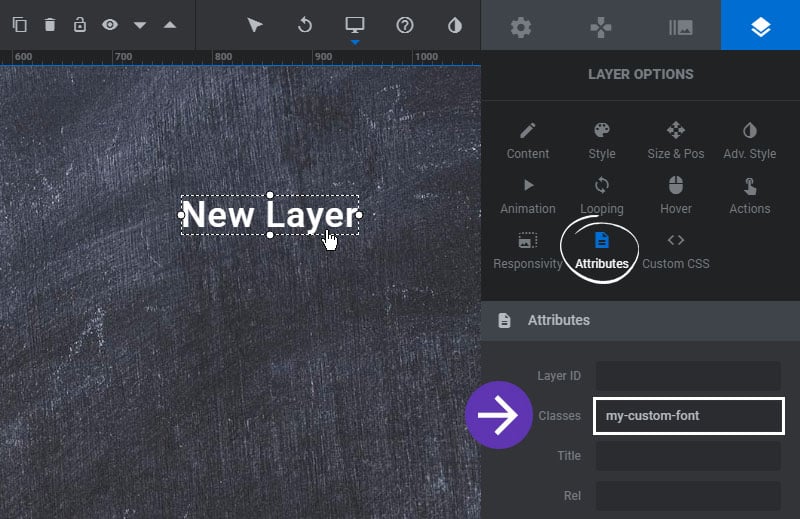
Task: Click the 800 mark on ruler
Action: (x=223, y=57)
